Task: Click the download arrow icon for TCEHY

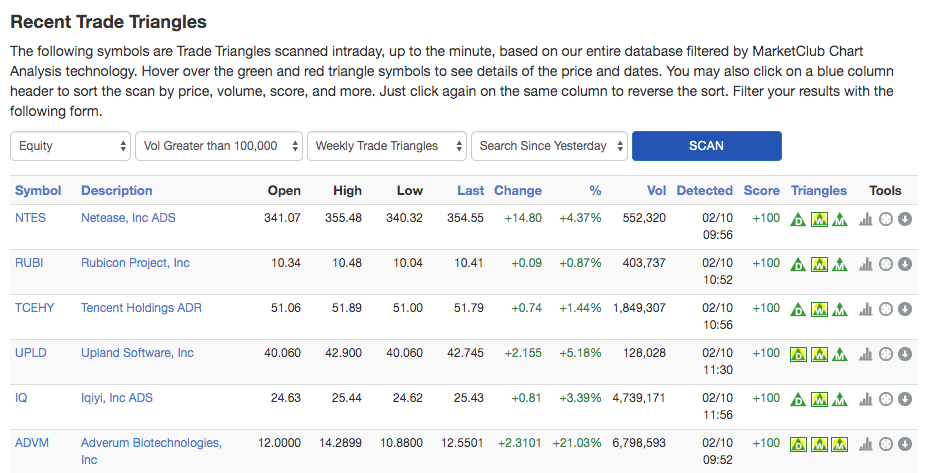Action: coord(905,309)
